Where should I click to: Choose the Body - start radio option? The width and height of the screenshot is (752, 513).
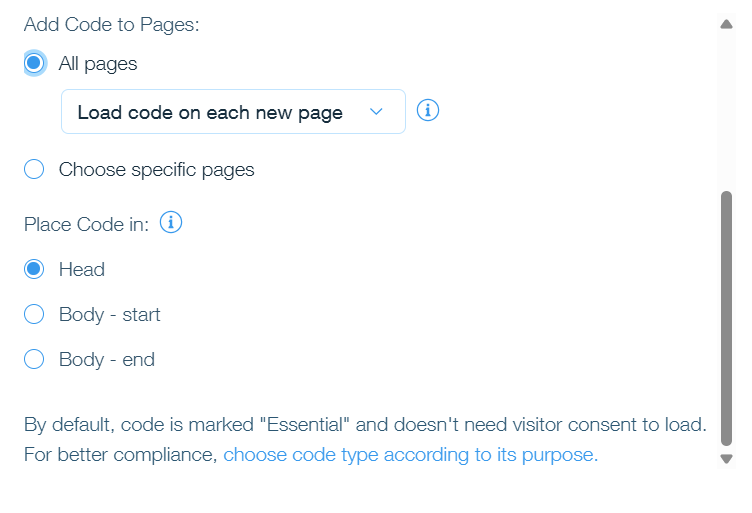(34, 315)
